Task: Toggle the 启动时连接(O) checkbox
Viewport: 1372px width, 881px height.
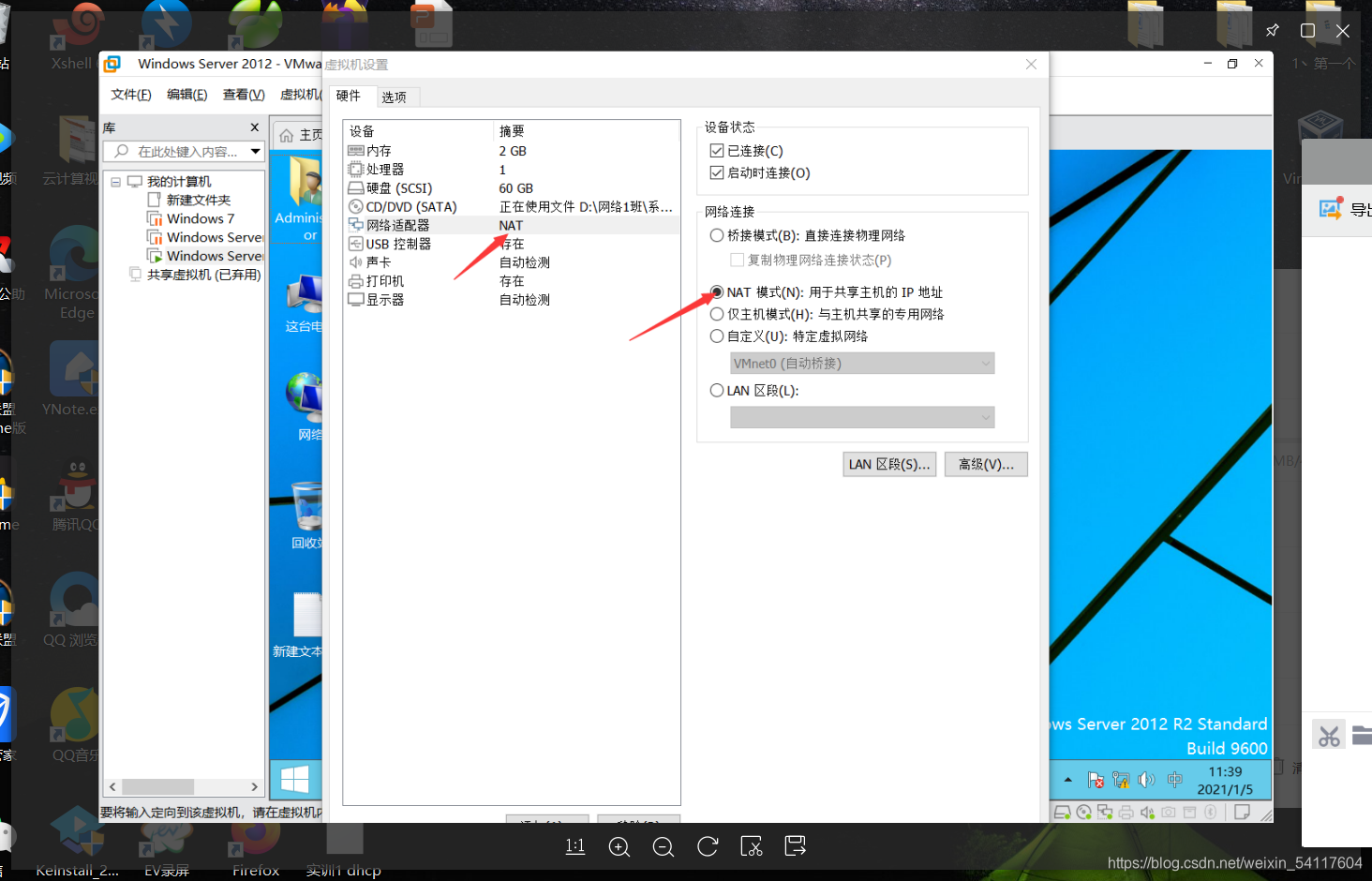Action: (717, 173)
